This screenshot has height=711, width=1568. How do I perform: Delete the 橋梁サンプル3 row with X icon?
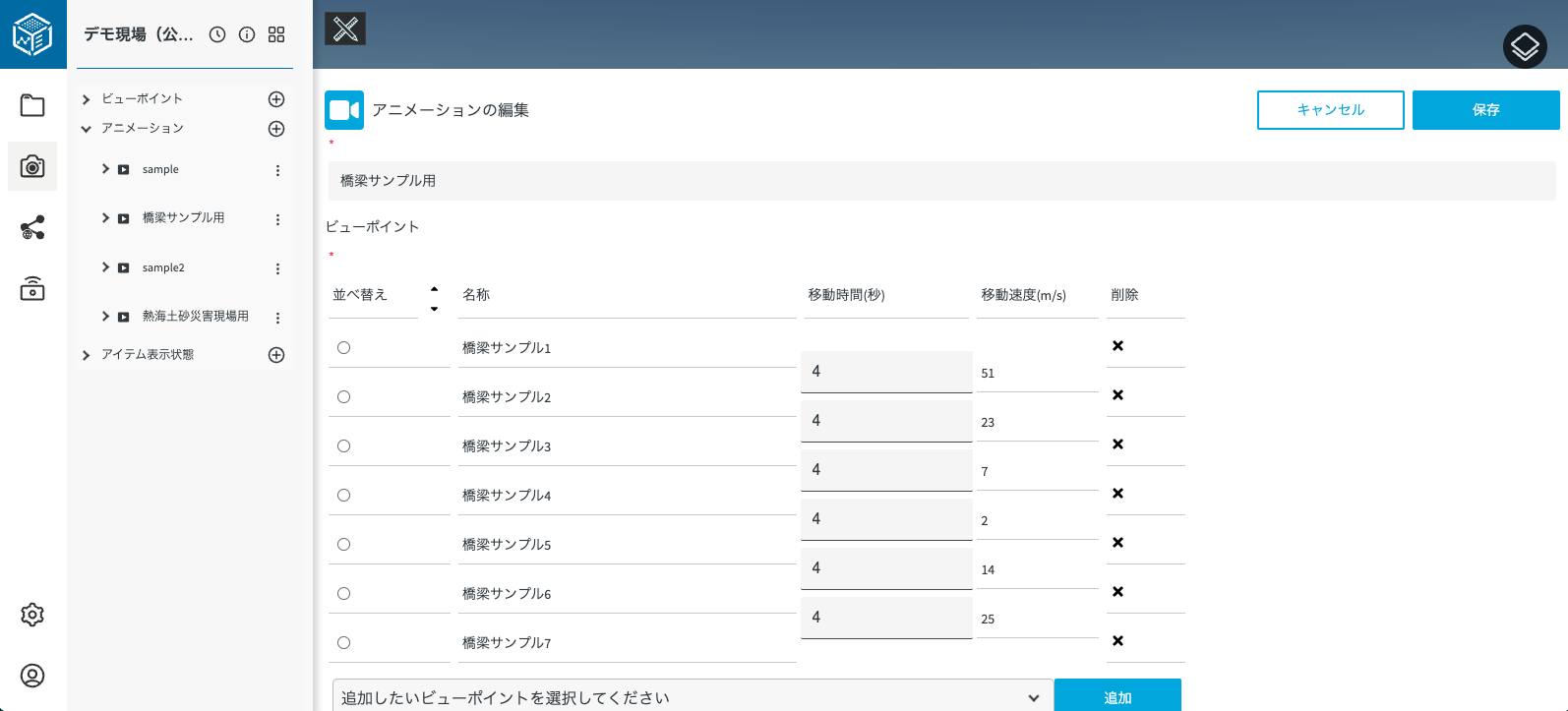coord(1117,444)
